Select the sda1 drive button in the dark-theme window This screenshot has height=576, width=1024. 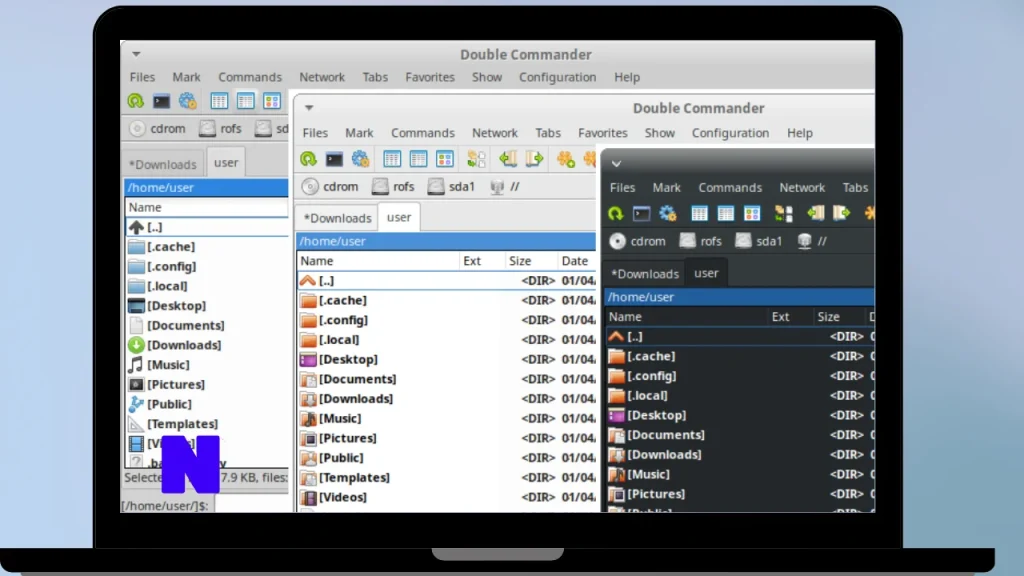point(759,241)
